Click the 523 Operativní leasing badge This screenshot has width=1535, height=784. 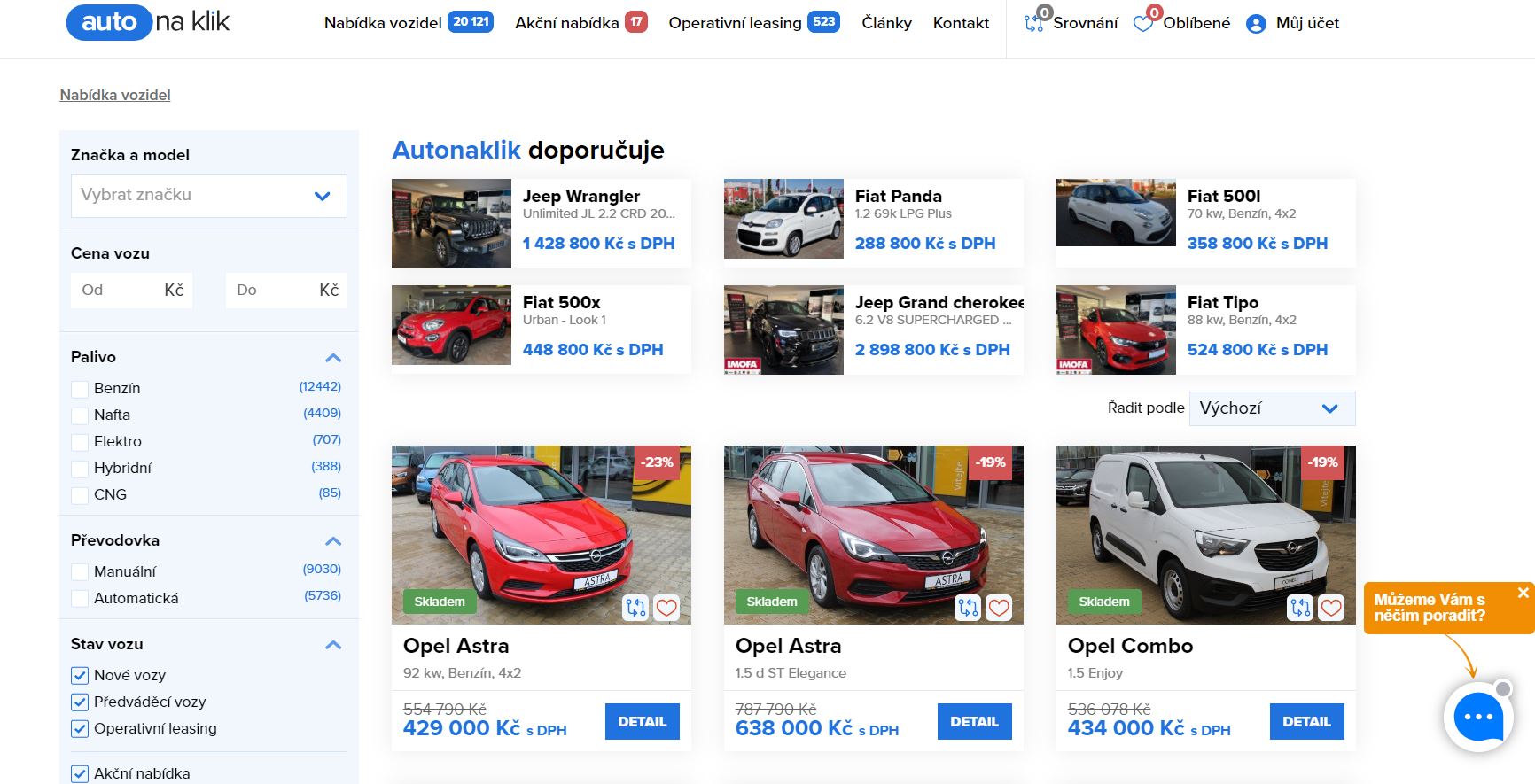823,22
